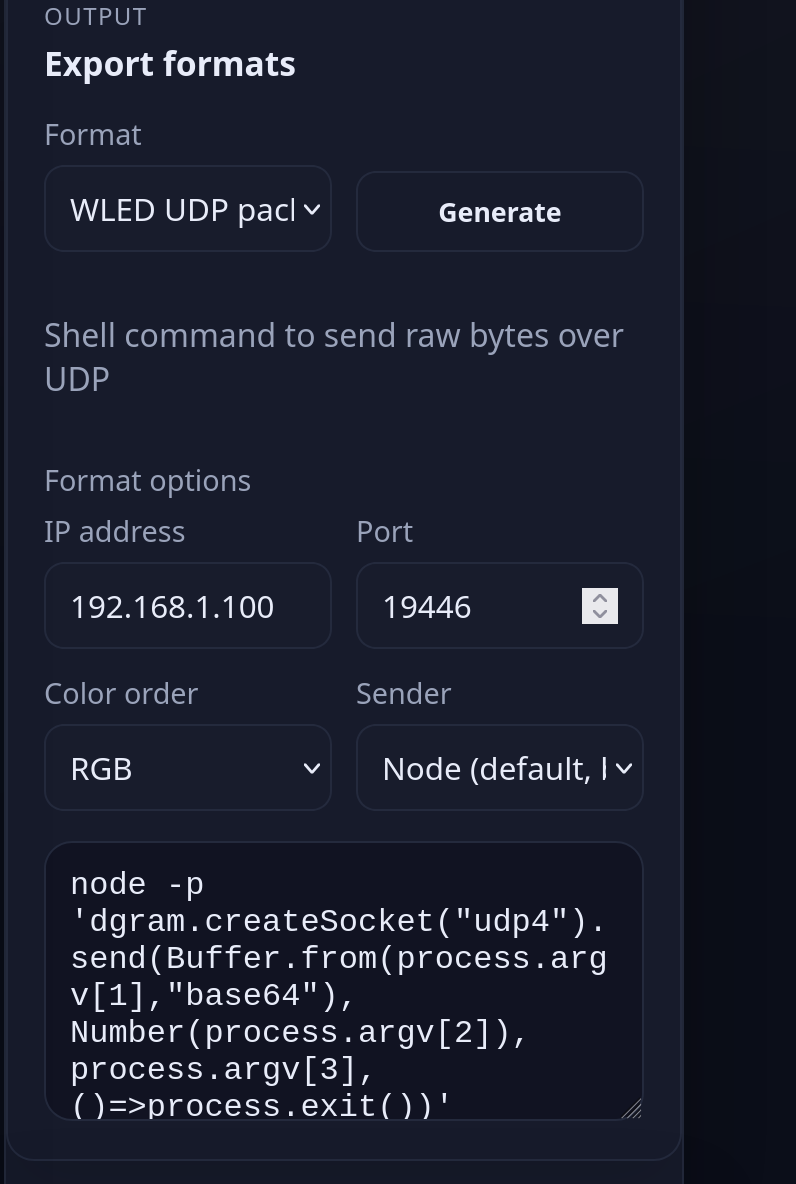Click the Color order label
This screenshot has height=1184, width=796.
[x=121, y=693]
